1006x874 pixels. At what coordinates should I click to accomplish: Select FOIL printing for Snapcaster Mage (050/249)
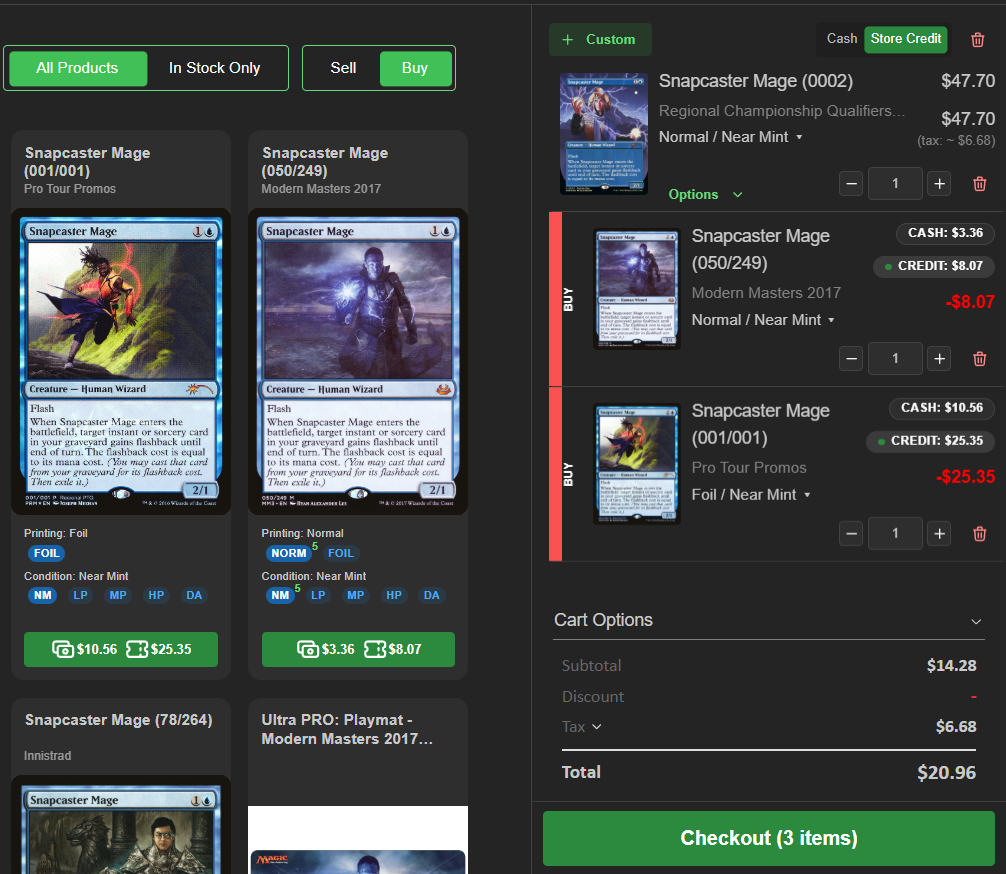point(340,553)
